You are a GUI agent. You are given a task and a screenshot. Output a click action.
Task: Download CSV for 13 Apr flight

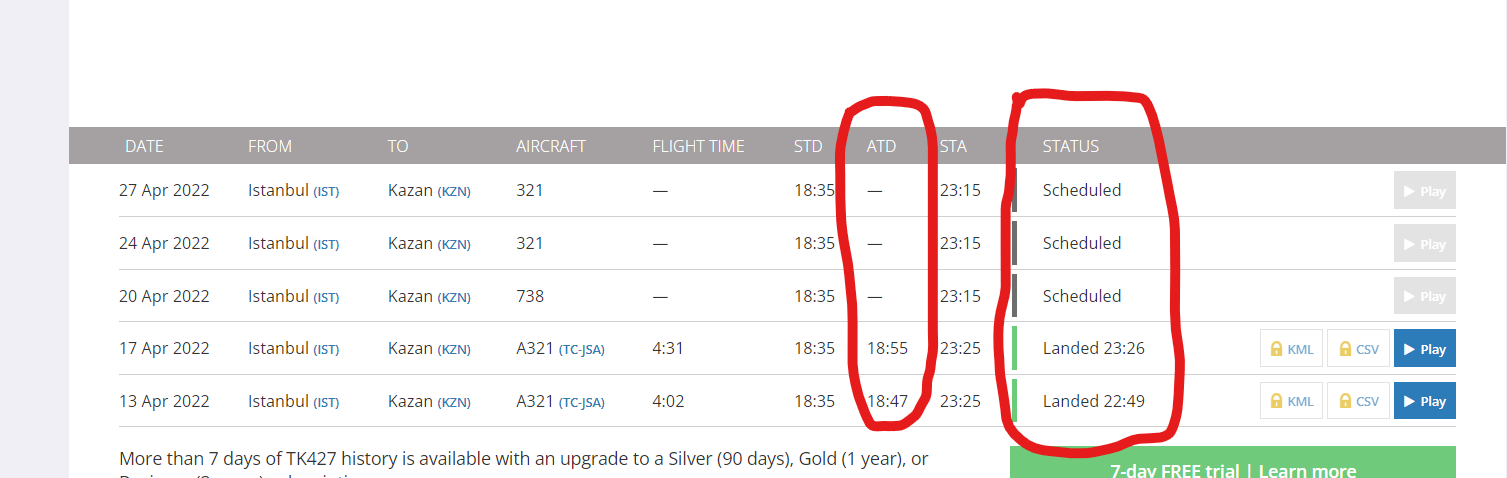click(1359, 401)
